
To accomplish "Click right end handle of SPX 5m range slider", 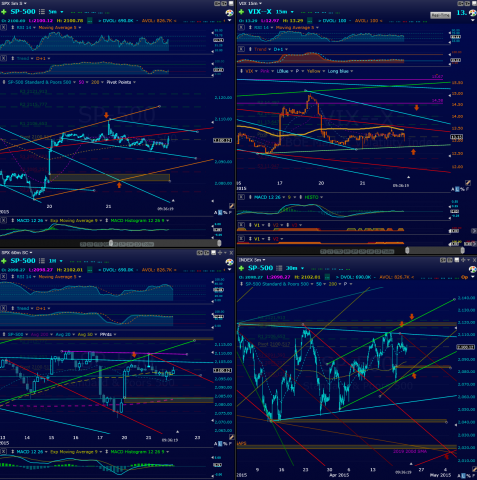I will [219, 244].
